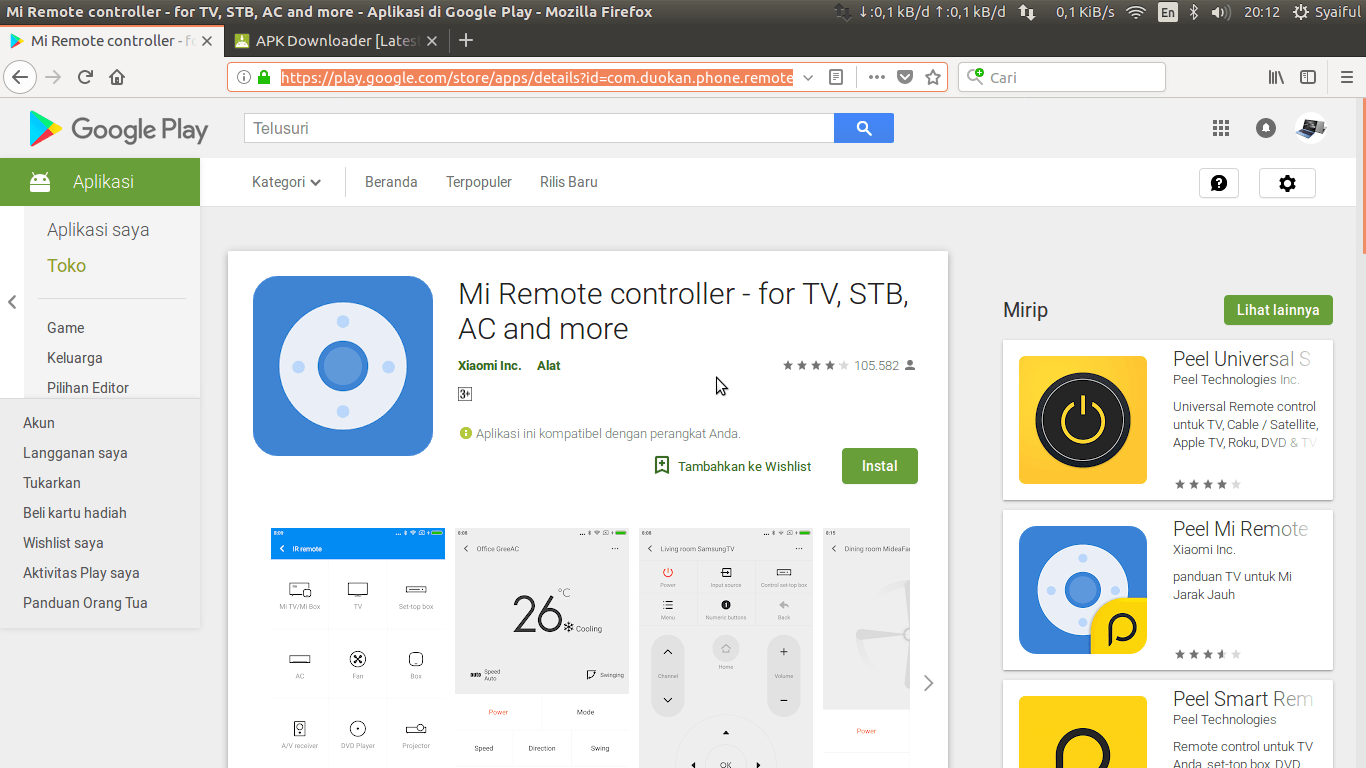
Task: Click the Firefox forward navigation button
Action: (53, 77)
